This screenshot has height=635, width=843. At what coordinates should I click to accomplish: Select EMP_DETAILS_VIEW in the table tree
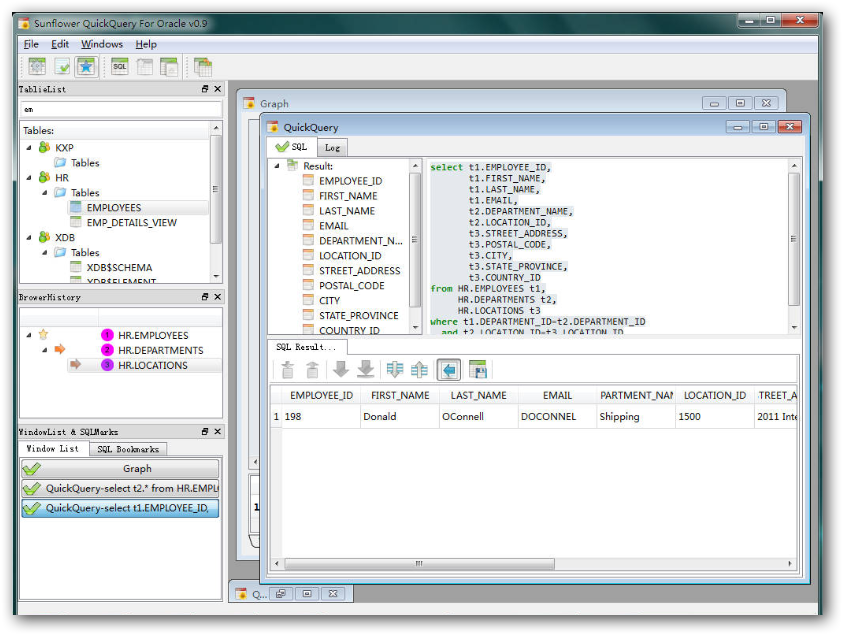[132, 223]
